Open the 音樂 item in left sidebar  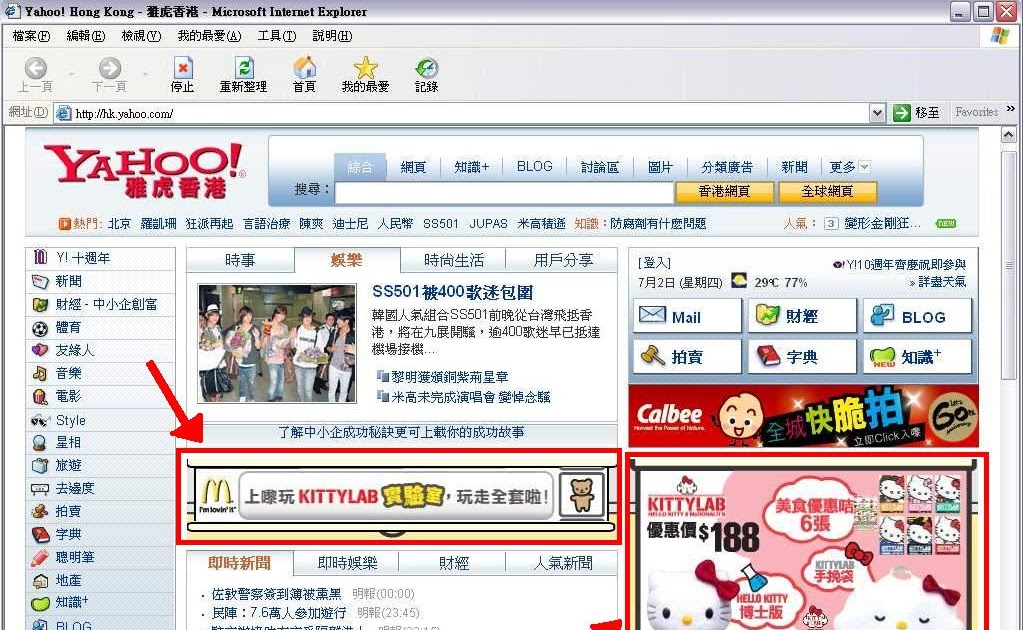[x=69, y=373]
